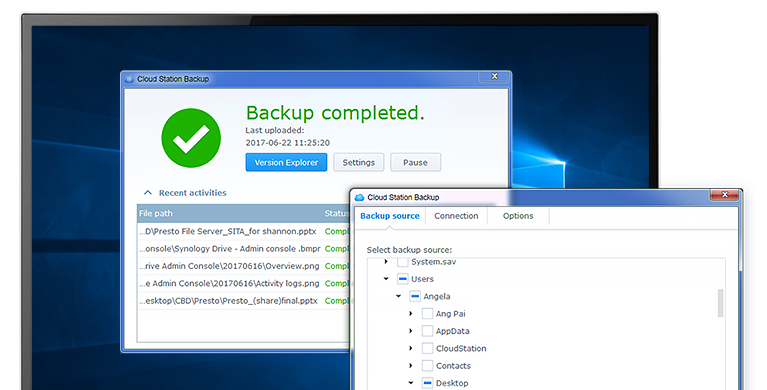The image size is (767, 390).
Task: Click the backup source tree scrollbar thumb
Action: click(720, 303)
